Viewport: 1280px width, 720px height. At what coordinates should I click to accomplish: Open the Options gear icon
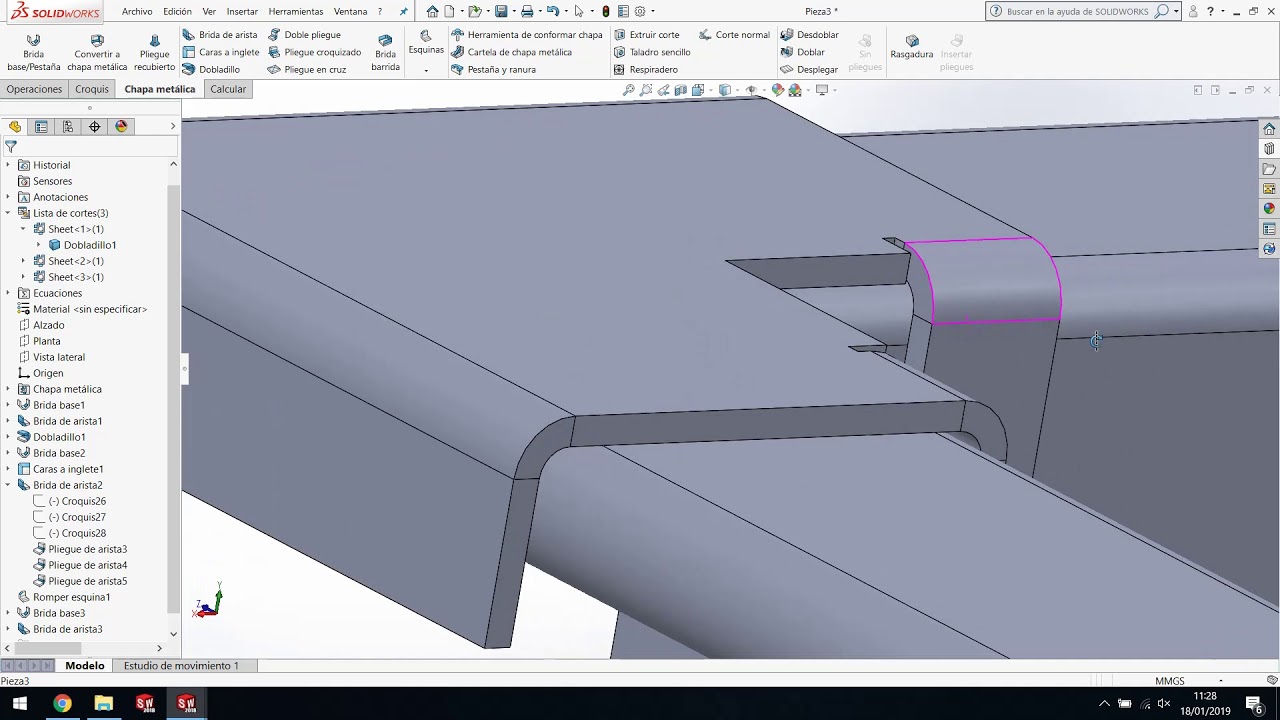click(x=640, y=12)
